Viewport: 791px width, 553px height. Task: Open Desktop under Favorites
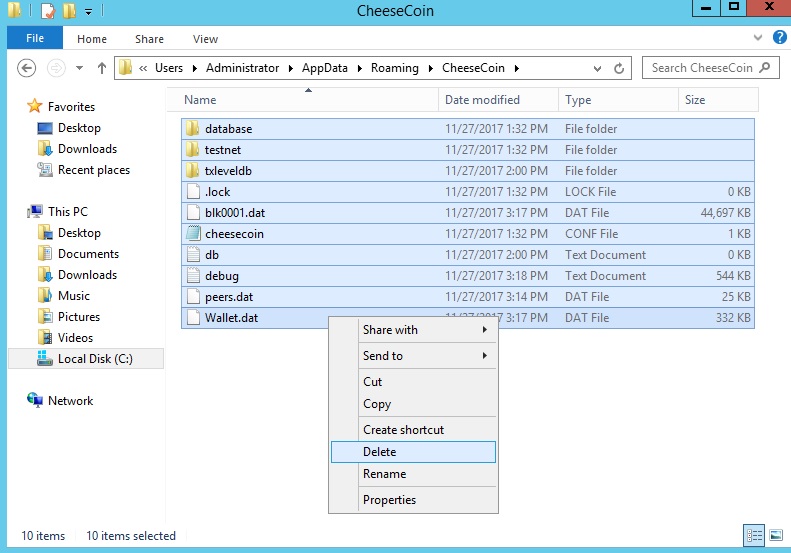[x=79, y=128]
